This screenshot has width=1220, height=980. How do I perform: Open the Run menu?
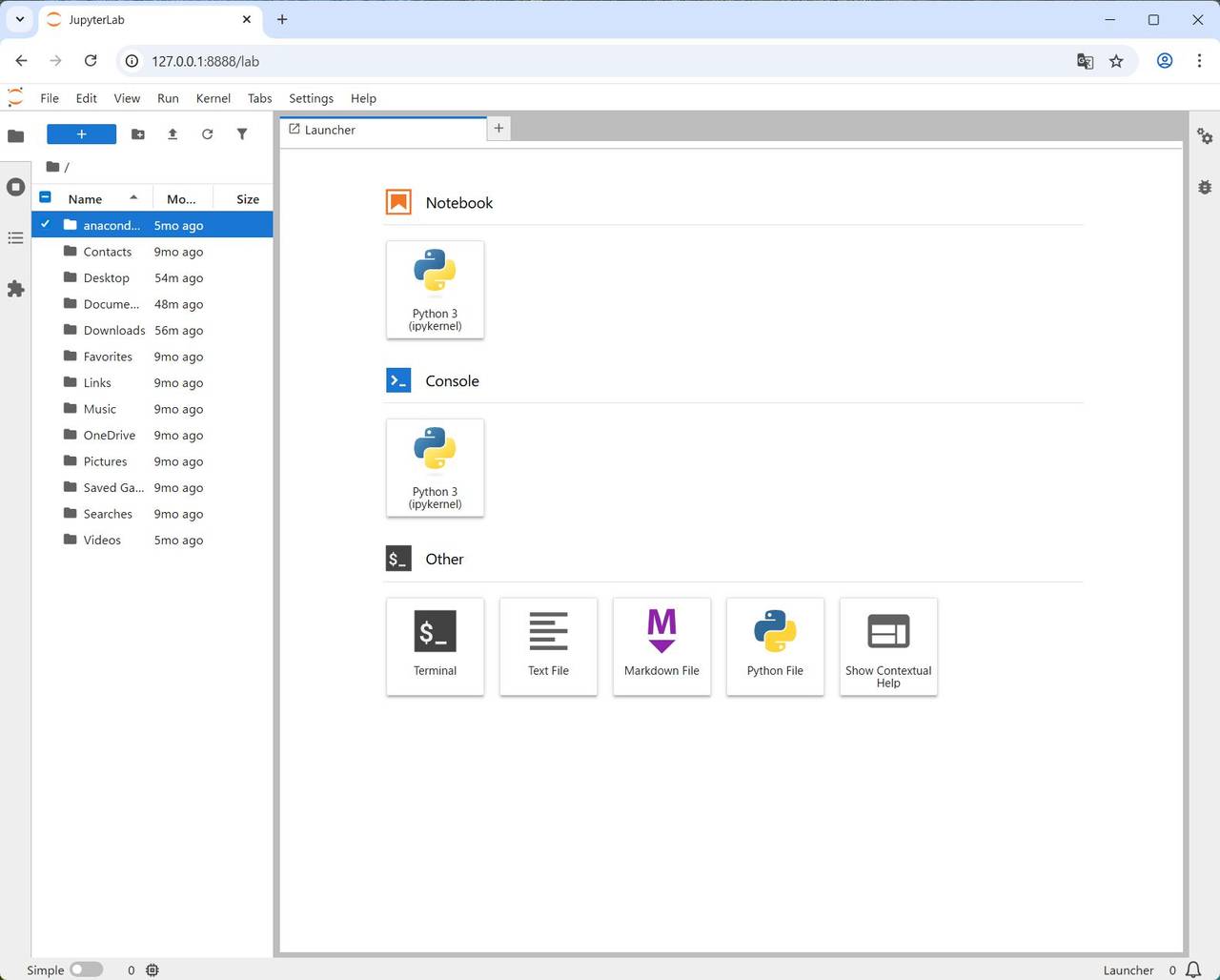[168, 98]
